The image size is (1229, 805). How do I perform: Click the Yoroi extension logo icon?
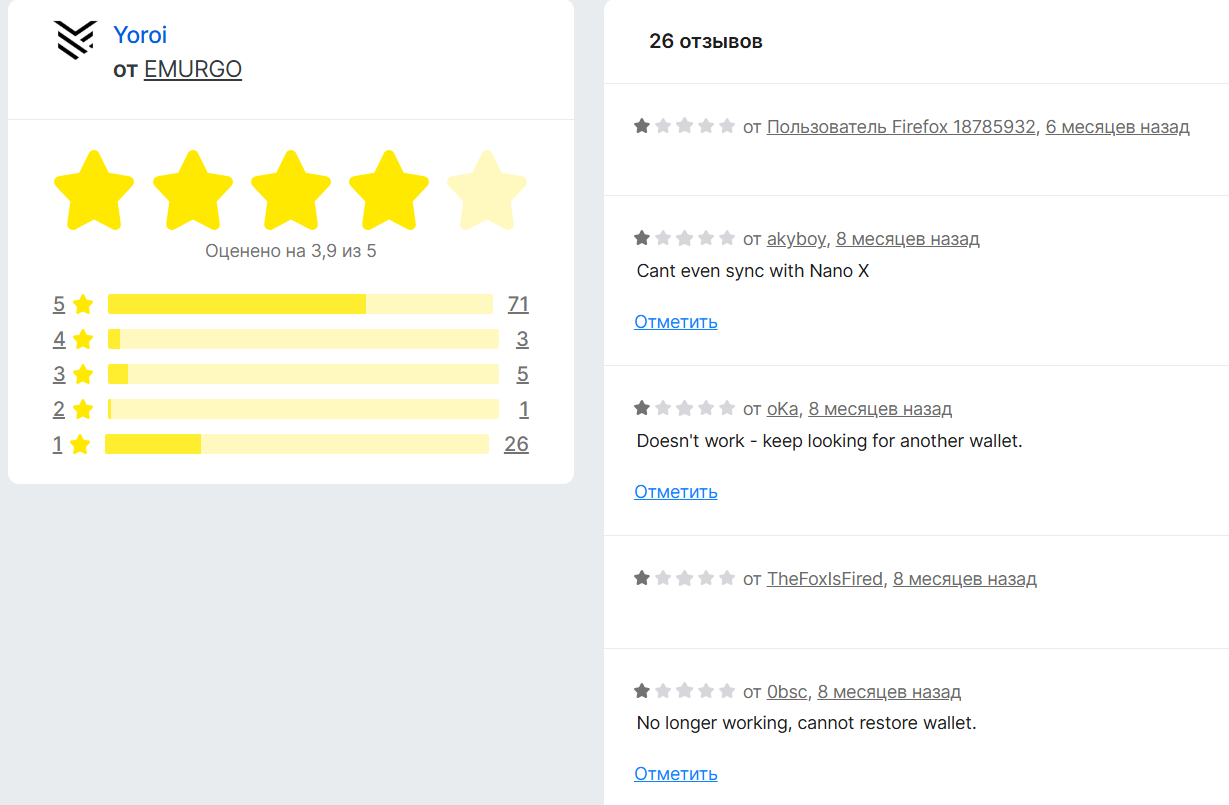[x=74, y=40]
